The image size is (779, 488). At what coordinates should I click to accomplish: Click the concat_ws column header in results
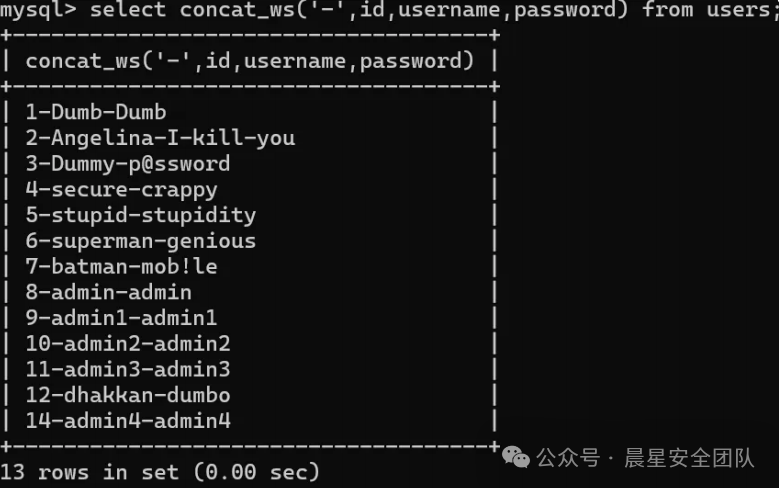pyautogui.click(x=250, y=61)
